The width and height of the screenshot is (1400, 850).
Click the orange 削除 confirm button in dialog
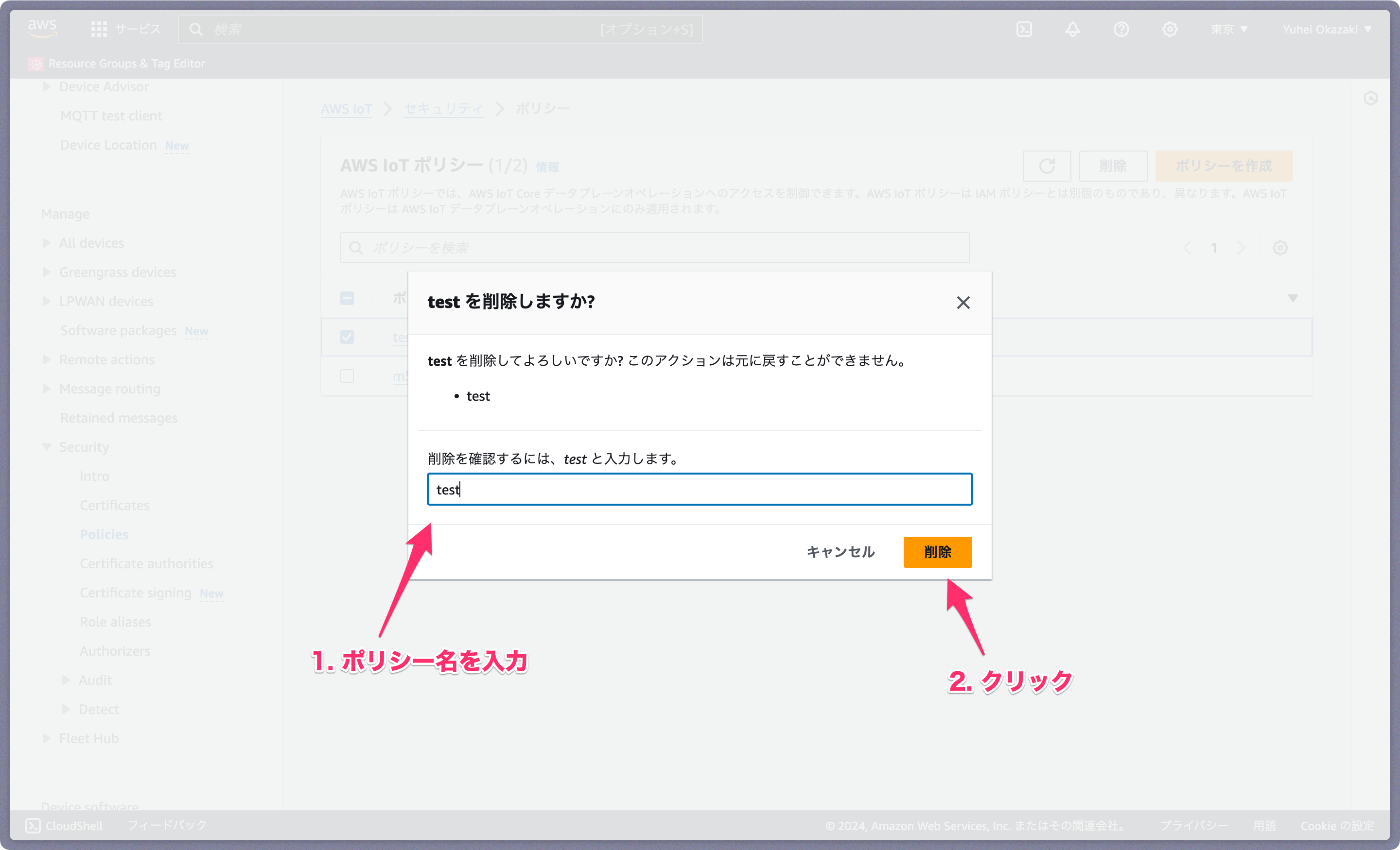click(x=938, y=552)
